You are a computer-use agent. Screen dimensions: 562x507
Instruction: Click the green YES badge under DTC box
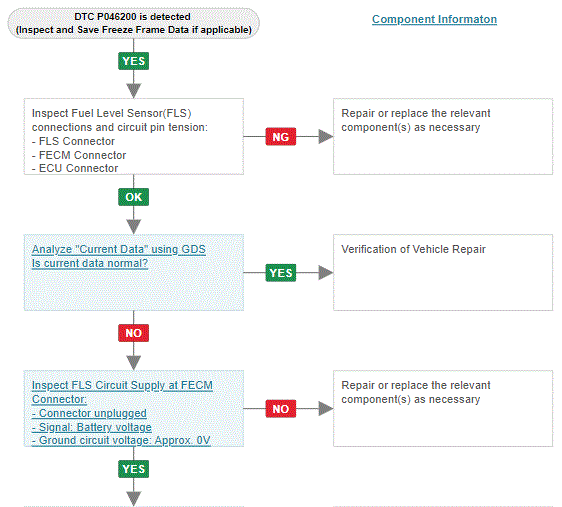133,61
